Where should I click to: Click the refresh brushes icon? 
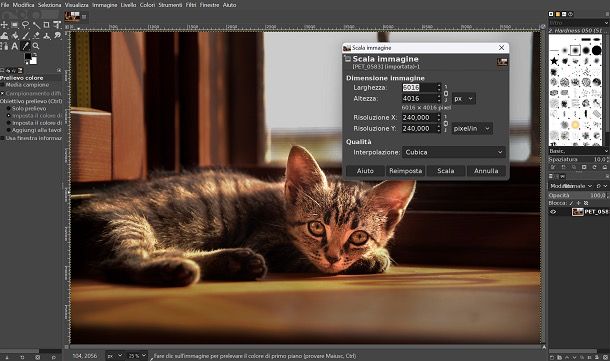coord(594,167)
